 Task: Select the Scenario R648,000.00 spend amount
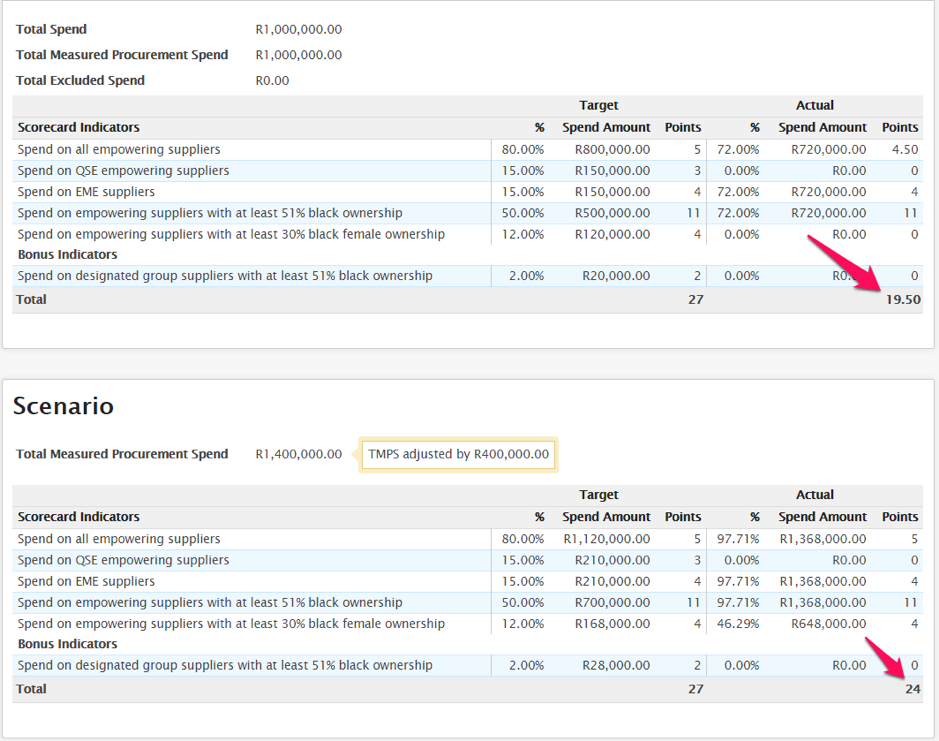(828, 624)
